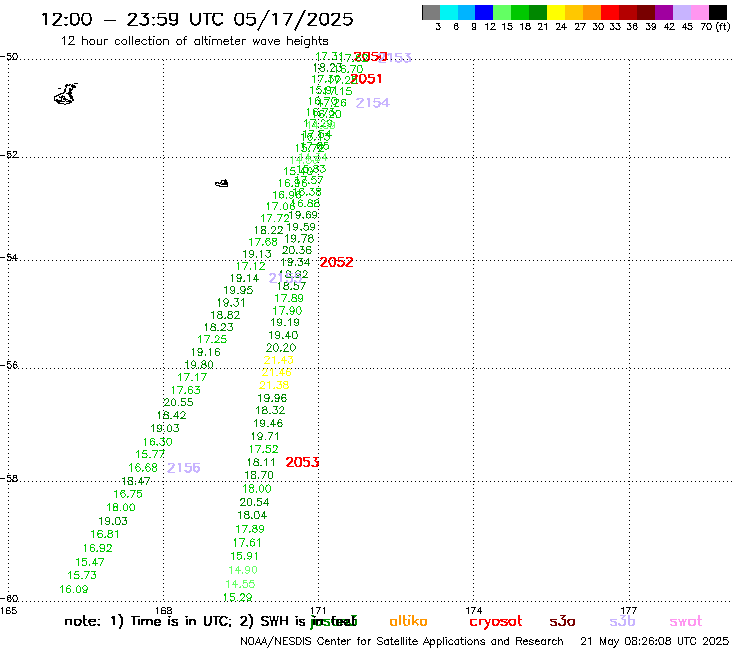Select the swot satellite legend label
The width and height of the screenshot is (740, 650).
(x=686, y=621)
